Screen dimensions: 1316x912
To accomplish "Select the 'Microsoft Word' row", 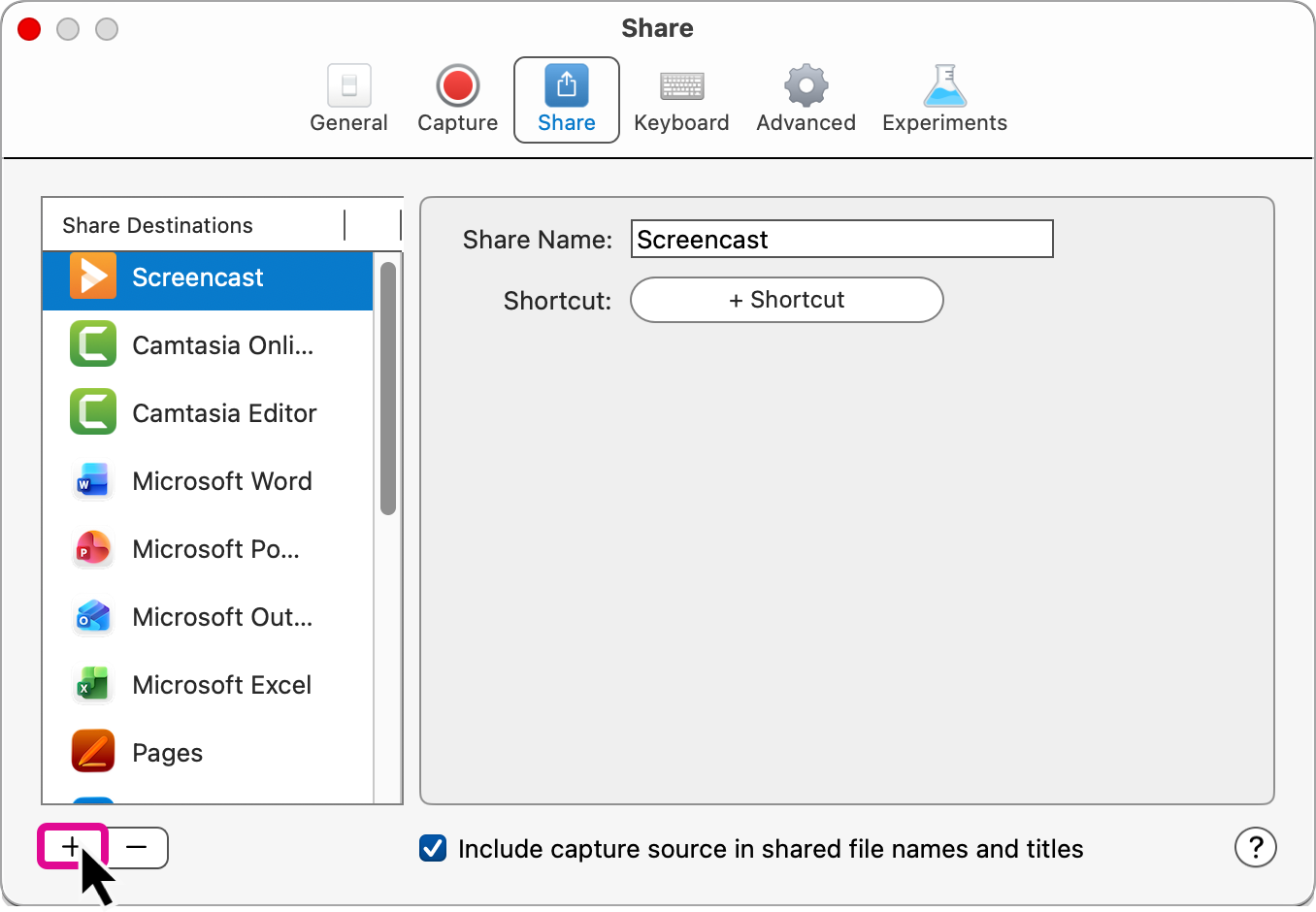I will tap(208, 480).
